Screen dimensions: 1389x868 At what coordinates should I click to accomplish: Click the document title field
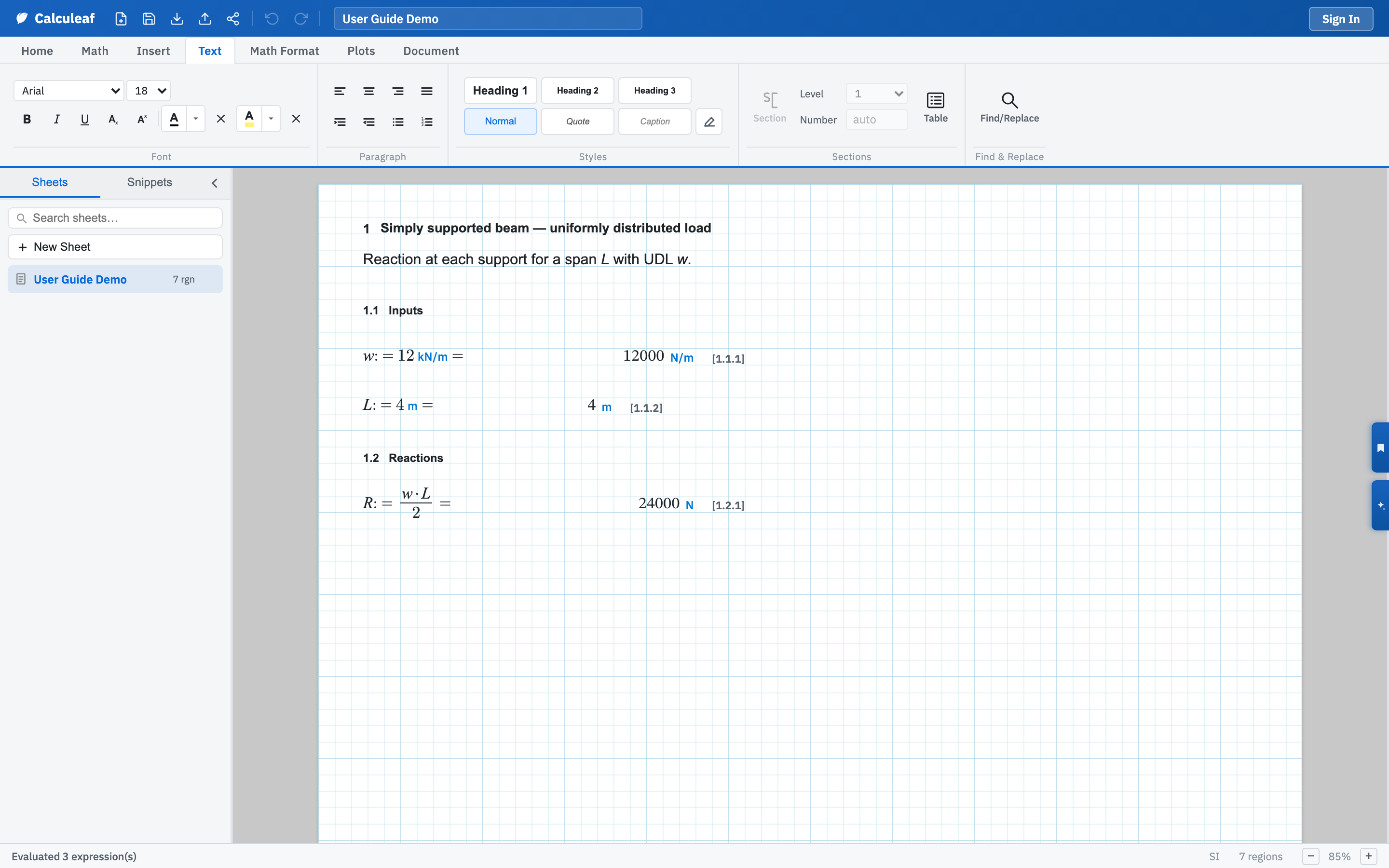(487, 18)
